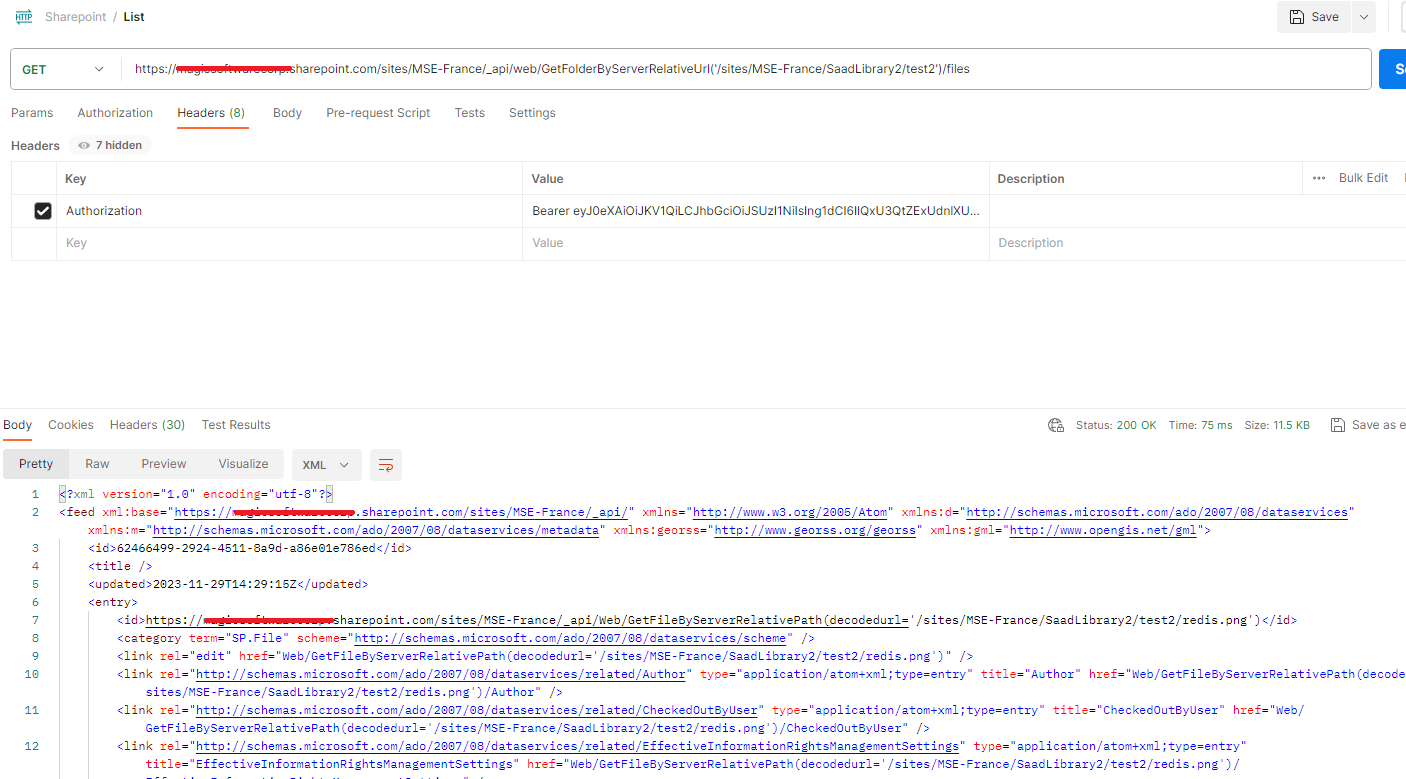1406x779 pixels.
Task: Click the dataservices/scheme link on line 8
Action: tap(570, 638)
